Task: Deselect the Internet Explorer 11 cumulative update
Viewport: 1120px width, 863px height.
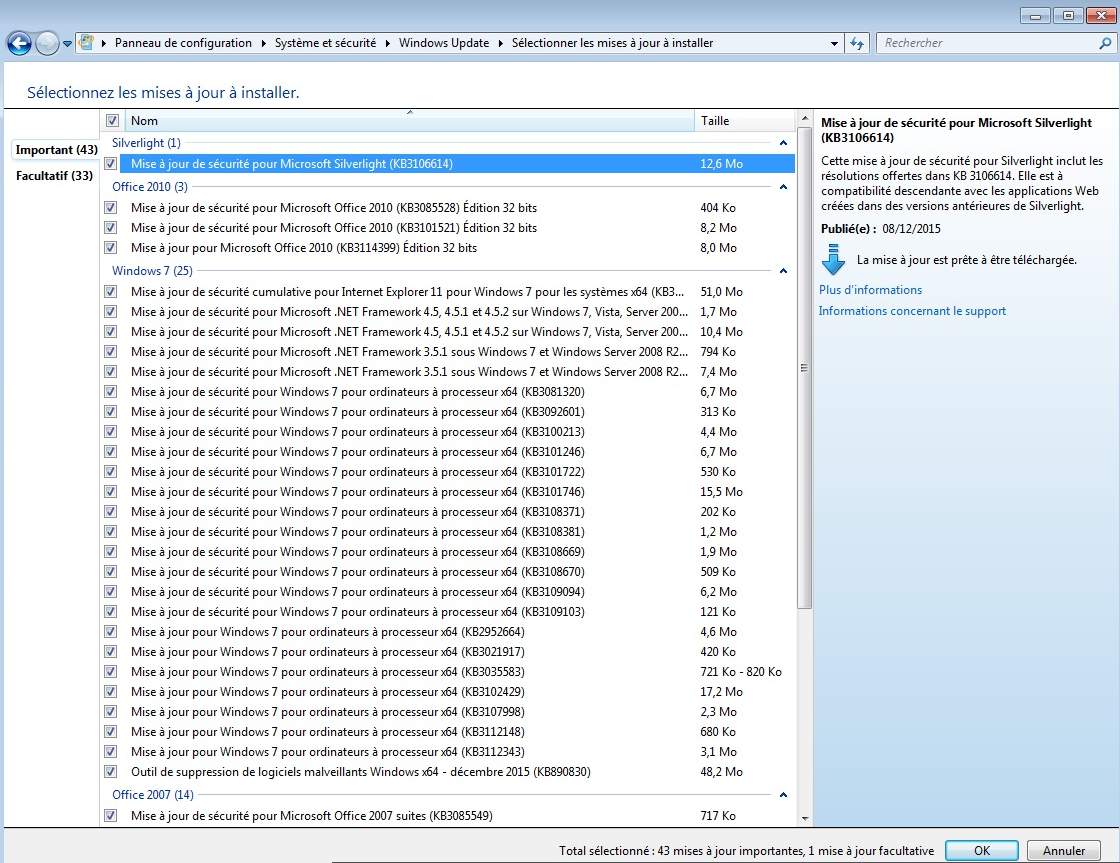Action: tap(110, 292)
